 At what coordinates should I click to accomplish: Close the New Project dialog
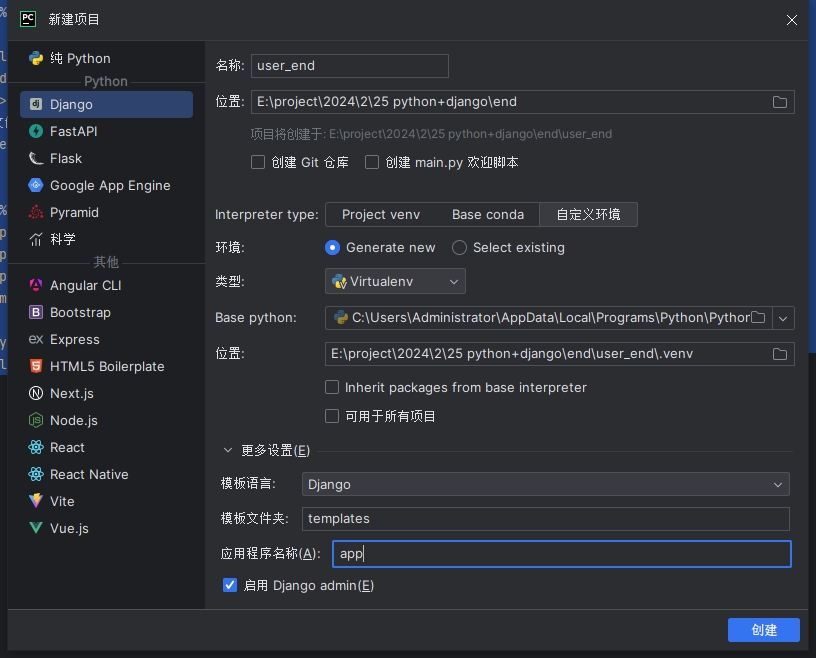coord(792,20)
